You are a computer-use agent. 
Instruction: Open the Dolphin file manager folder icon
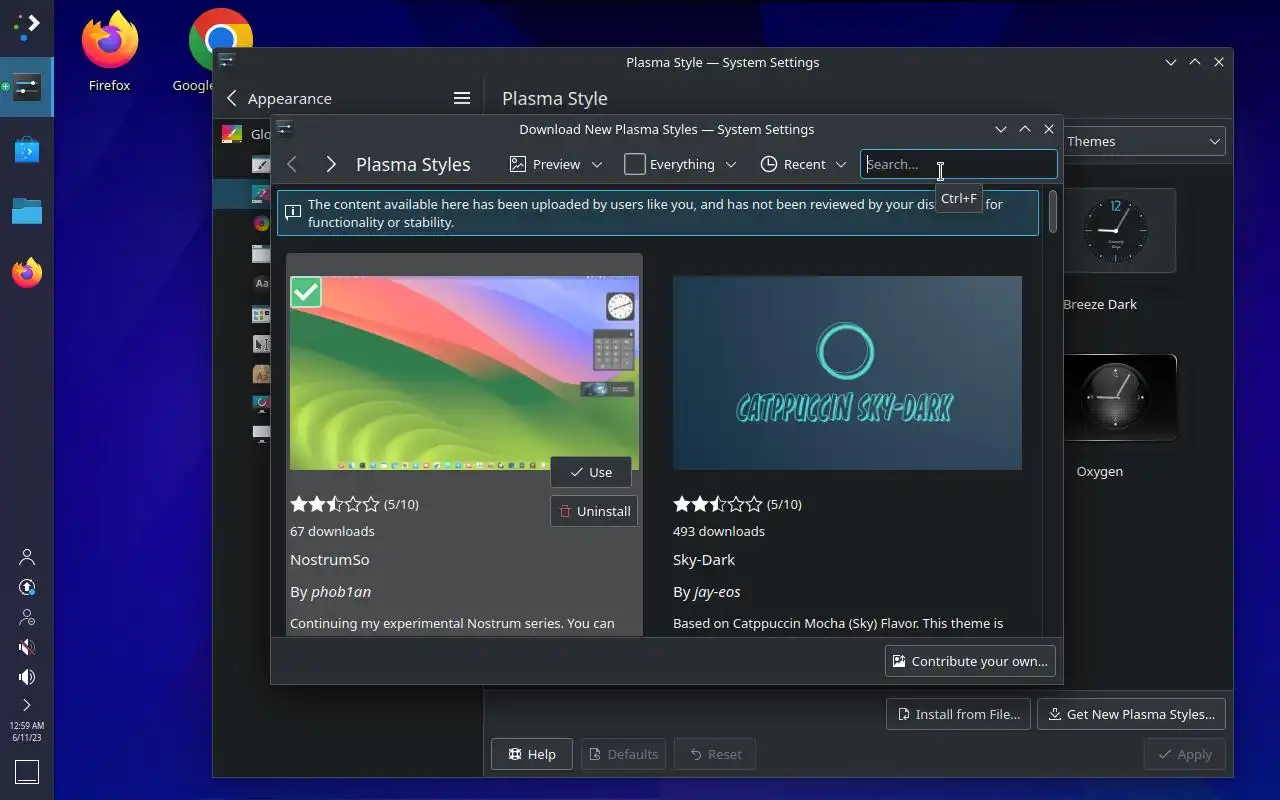coord(27,211)
